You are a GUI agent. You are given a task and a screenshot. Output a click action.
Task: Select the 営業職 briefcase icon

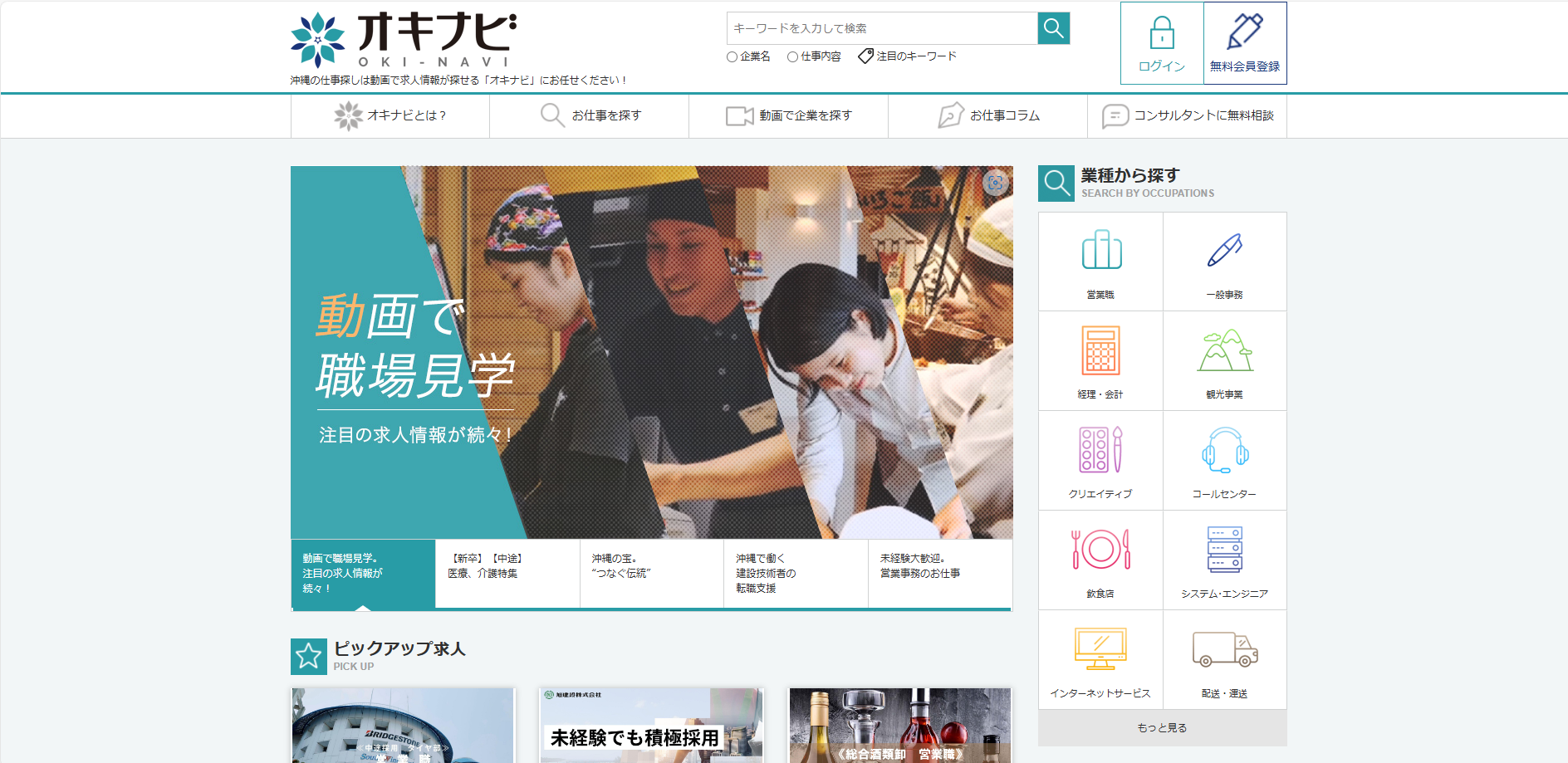pyautogui.click(x=1101, y=251)
